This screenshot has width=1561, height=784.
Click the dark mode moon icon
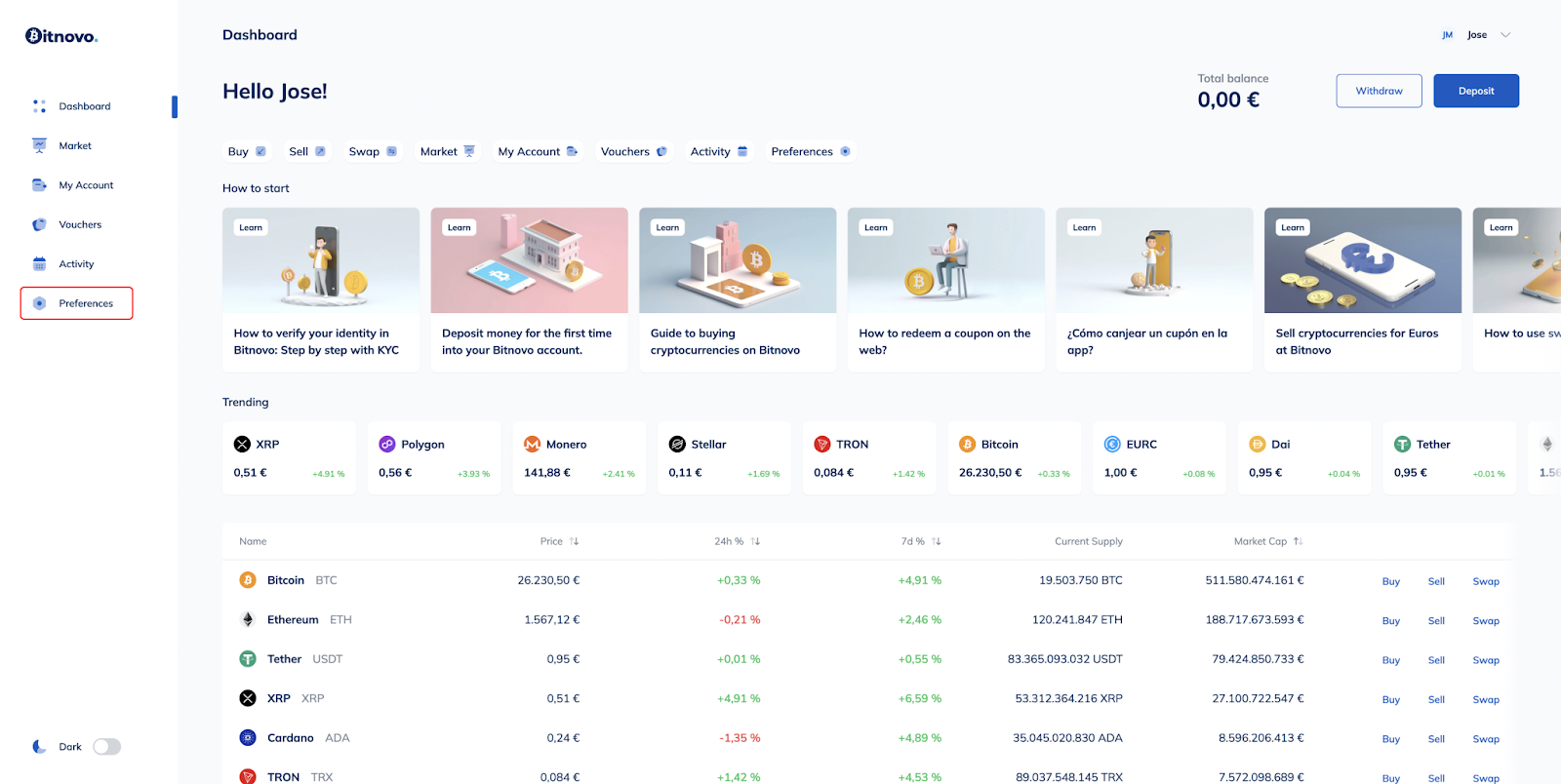pyautogui.click(x=39, y=747)
